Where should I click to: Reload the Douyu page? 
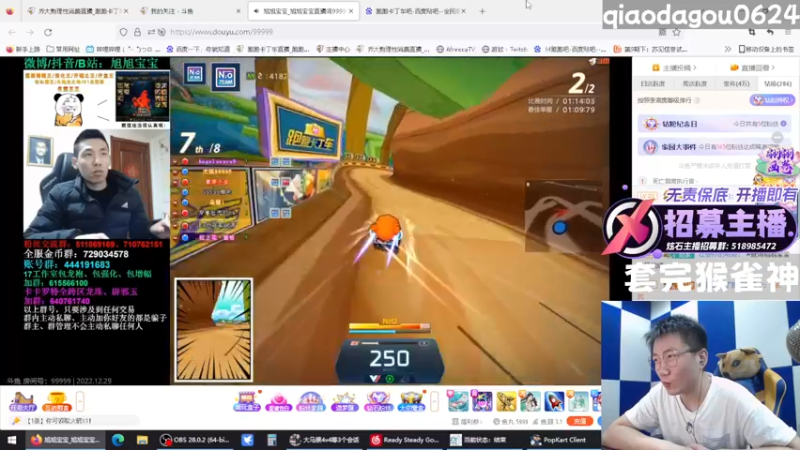click(48, 32)
